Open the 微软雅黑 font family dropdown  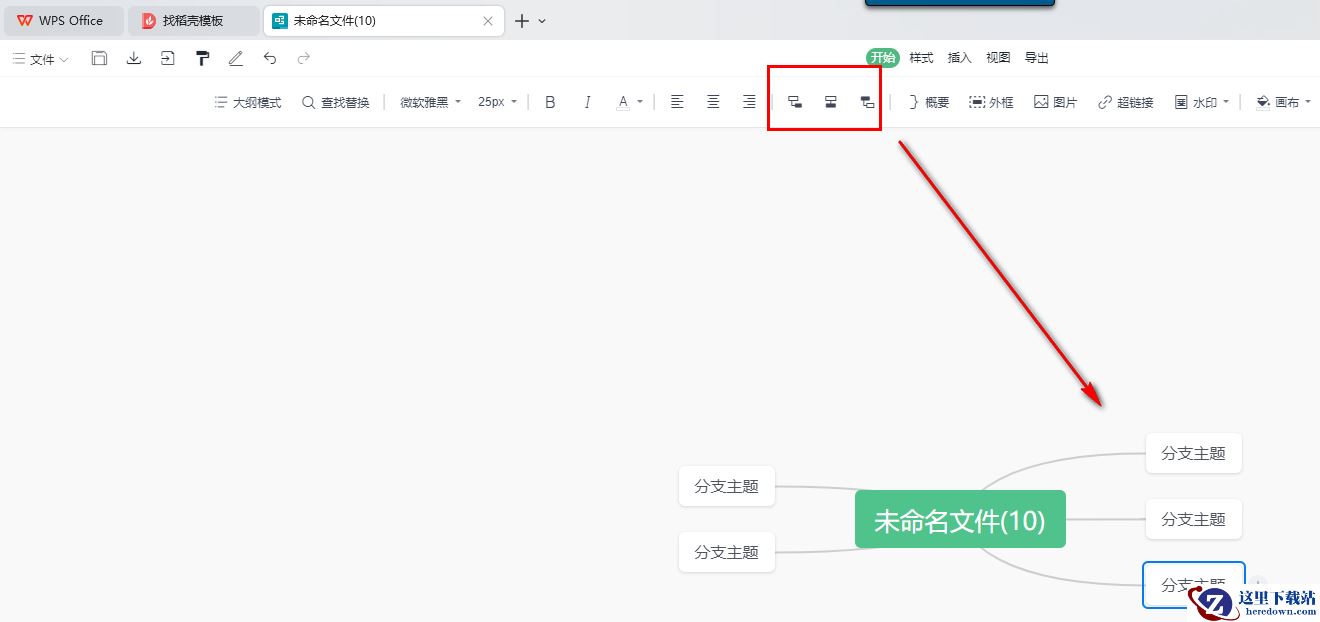[431, 102]
